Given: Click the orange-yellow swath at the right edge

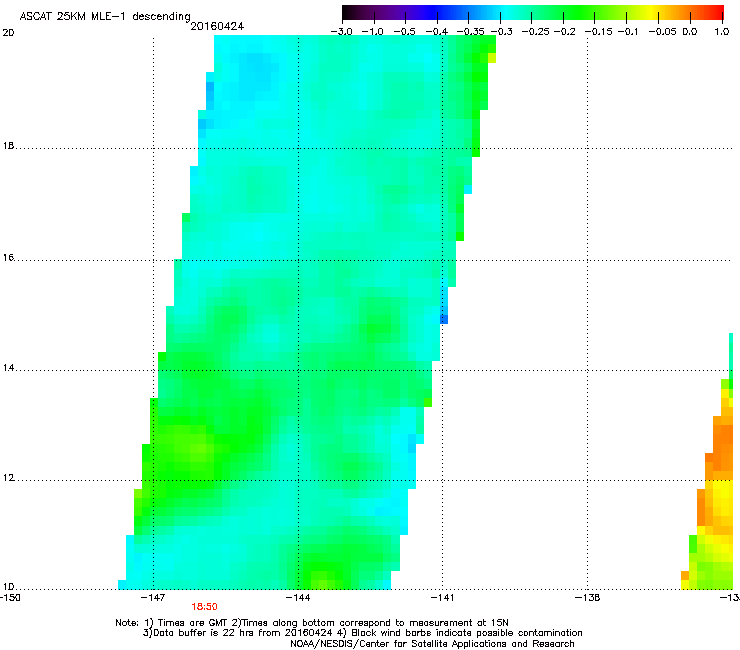Looking at the screenshot, I should 715,491.
